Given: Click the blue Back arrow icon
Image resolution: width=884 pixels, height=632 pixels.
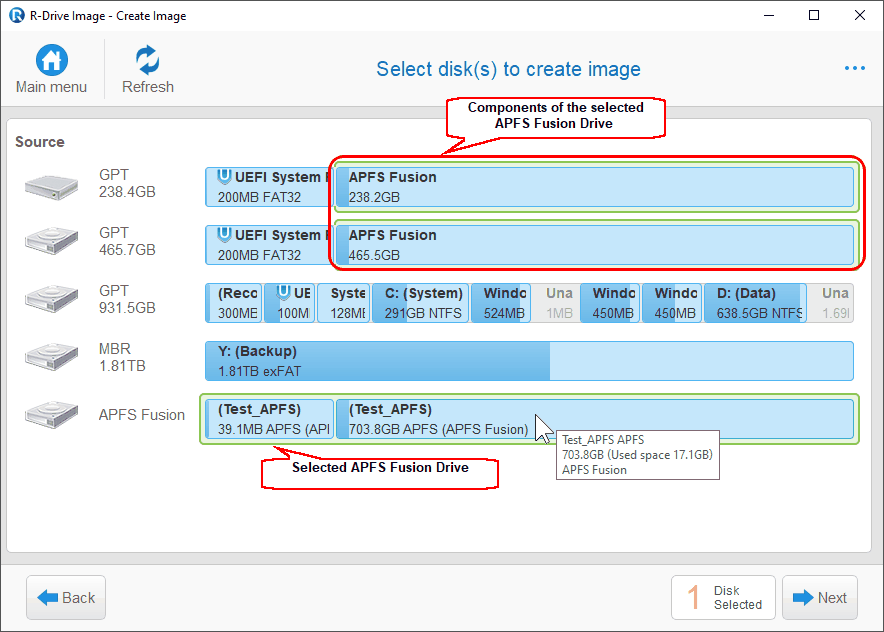Looking at the screenshot, I should (x=48, y=598).
